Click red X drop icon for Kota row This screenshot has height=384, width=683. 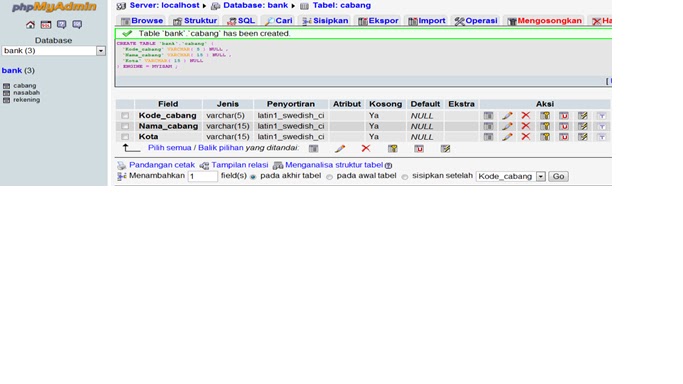(526, 137)
